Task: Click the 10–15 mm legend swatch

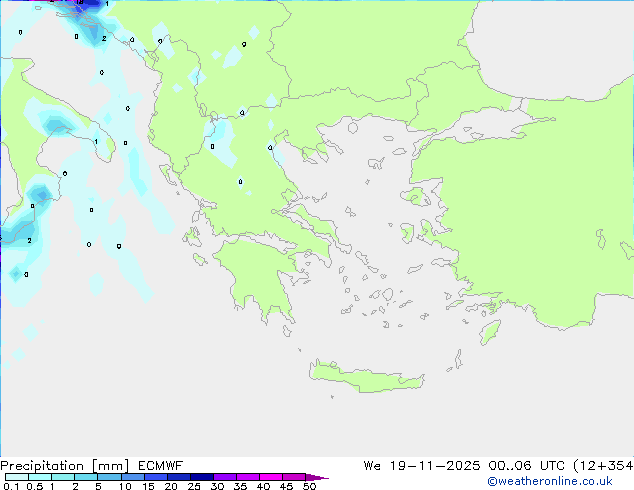Action: (x=132, y=477)
